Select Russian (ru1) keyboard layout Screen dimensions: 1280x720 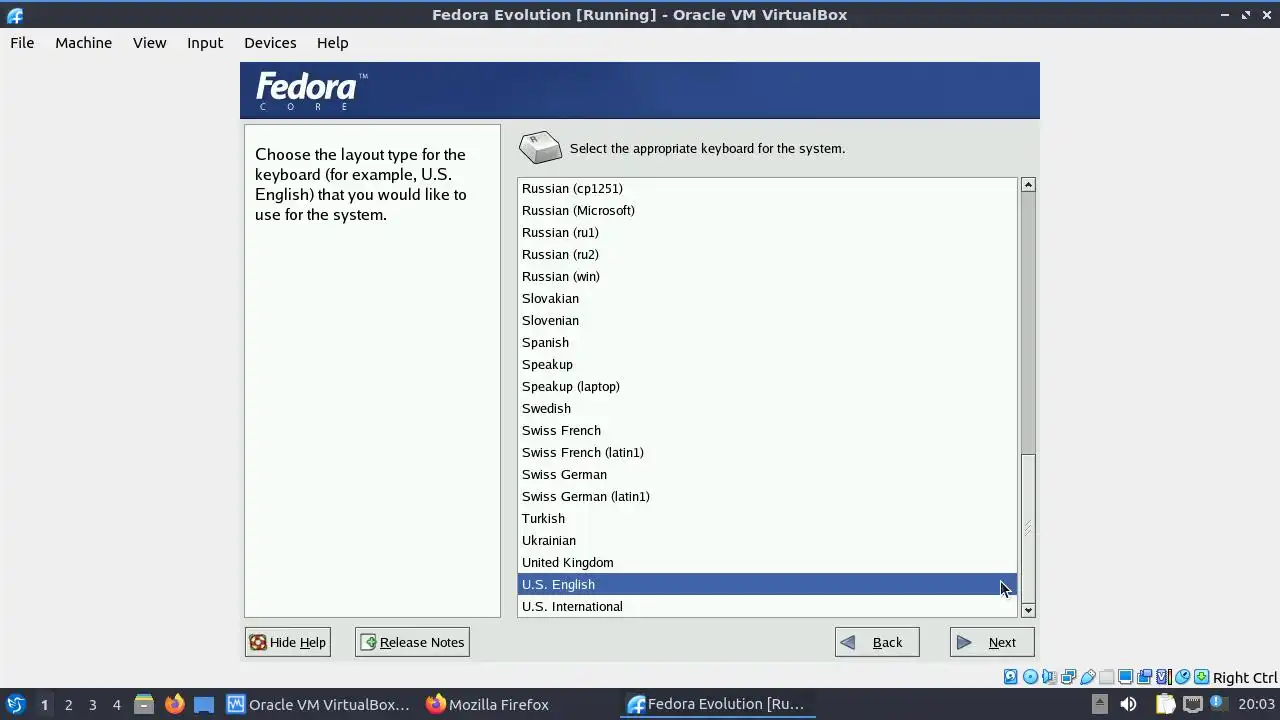(767, 232)
